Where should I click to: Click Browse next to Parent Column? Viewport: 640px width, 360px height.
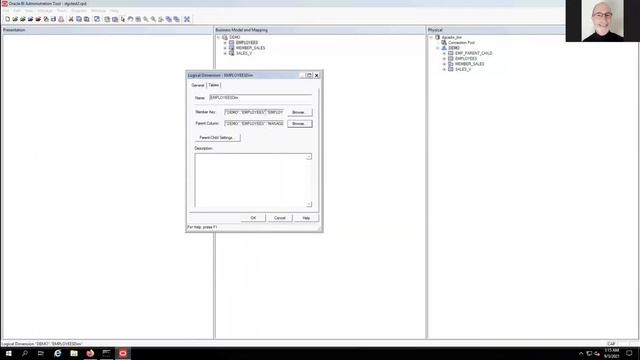click(x=300, y=124)
